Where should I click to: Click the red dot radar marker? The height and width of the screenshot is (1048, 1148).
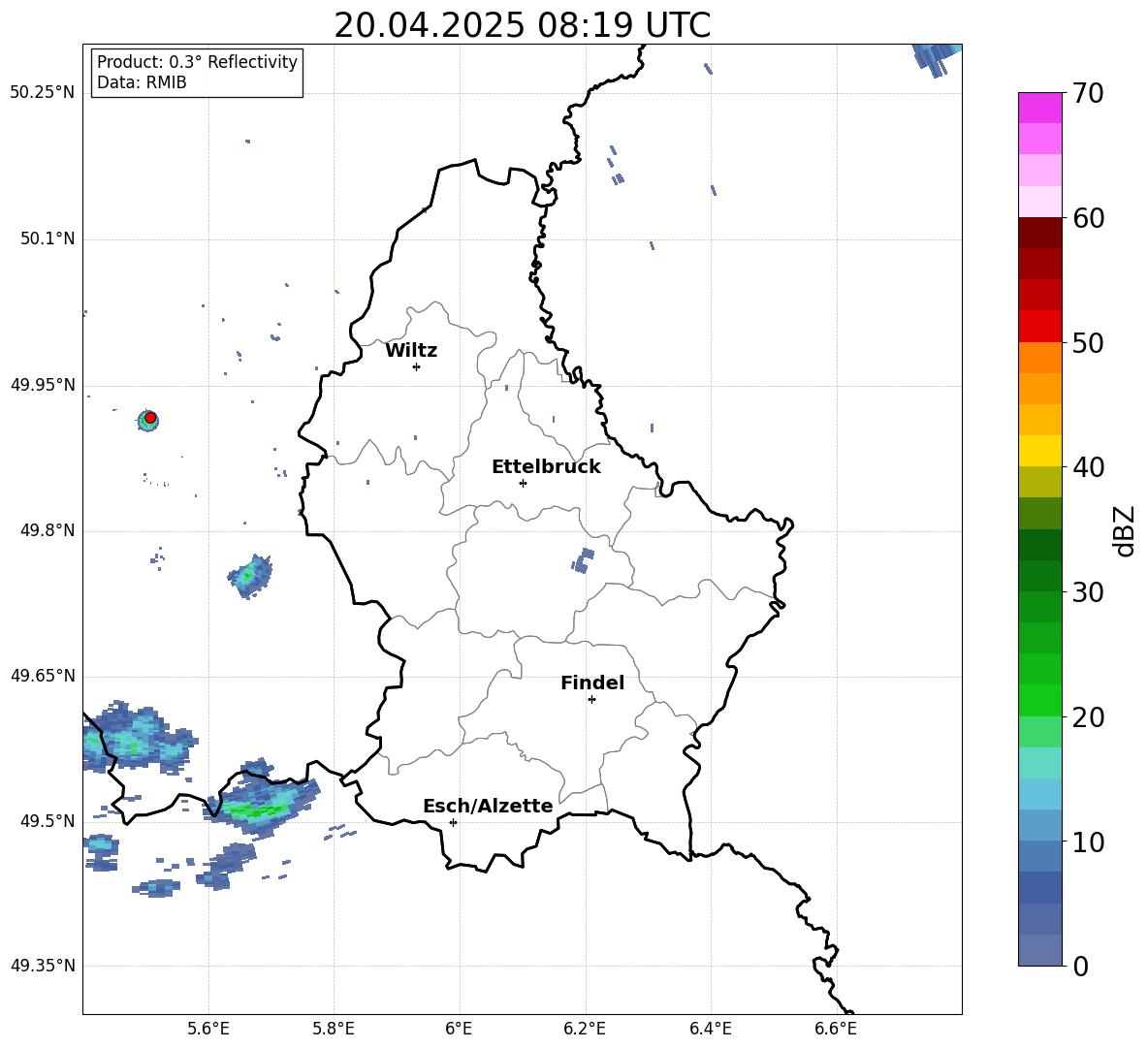(x=150, y=417)
